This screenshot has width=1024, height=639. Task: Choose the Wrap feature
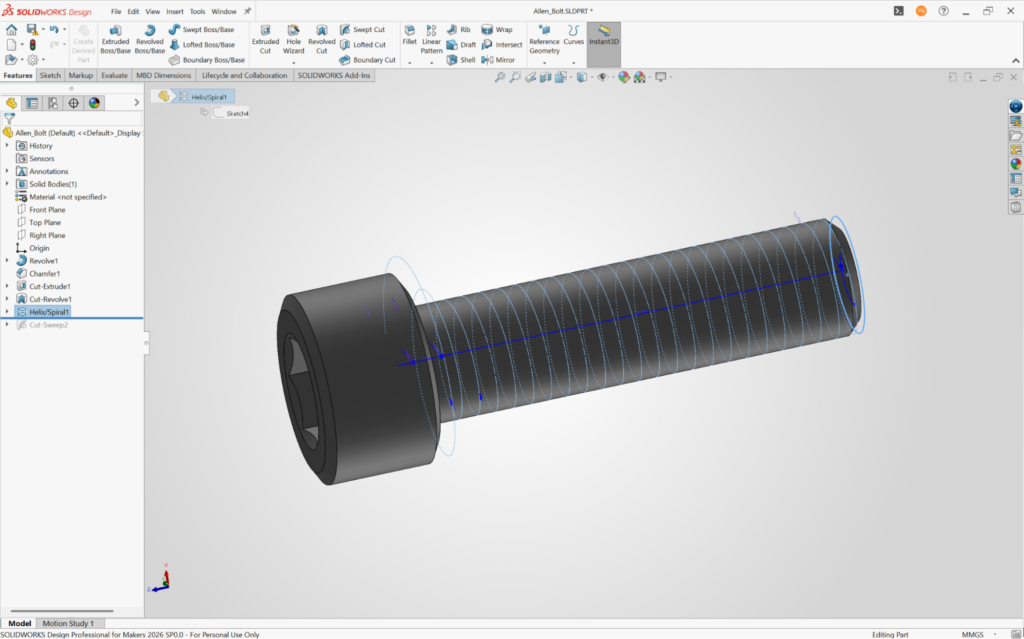click(x=496, y=29)
